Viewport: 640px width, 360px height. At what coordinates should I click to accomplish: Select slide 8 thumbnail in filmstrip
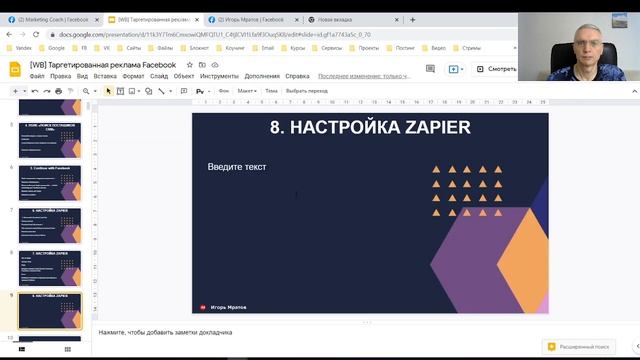[50, 268]
